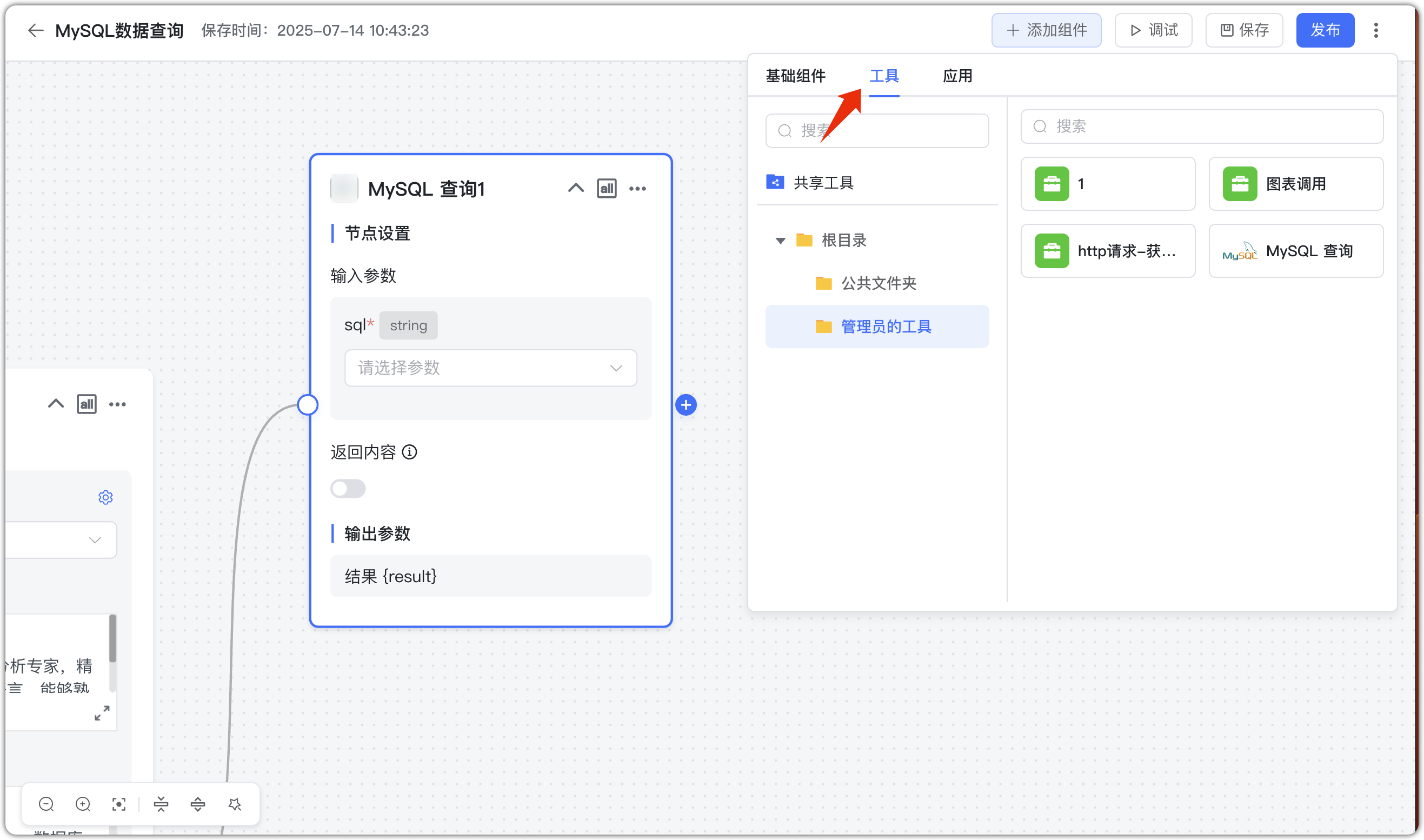Go back using the arrow beside MySQL数据查询
Image resolution: width=1424 pixels, height=840 pixels.
(36, 30)
